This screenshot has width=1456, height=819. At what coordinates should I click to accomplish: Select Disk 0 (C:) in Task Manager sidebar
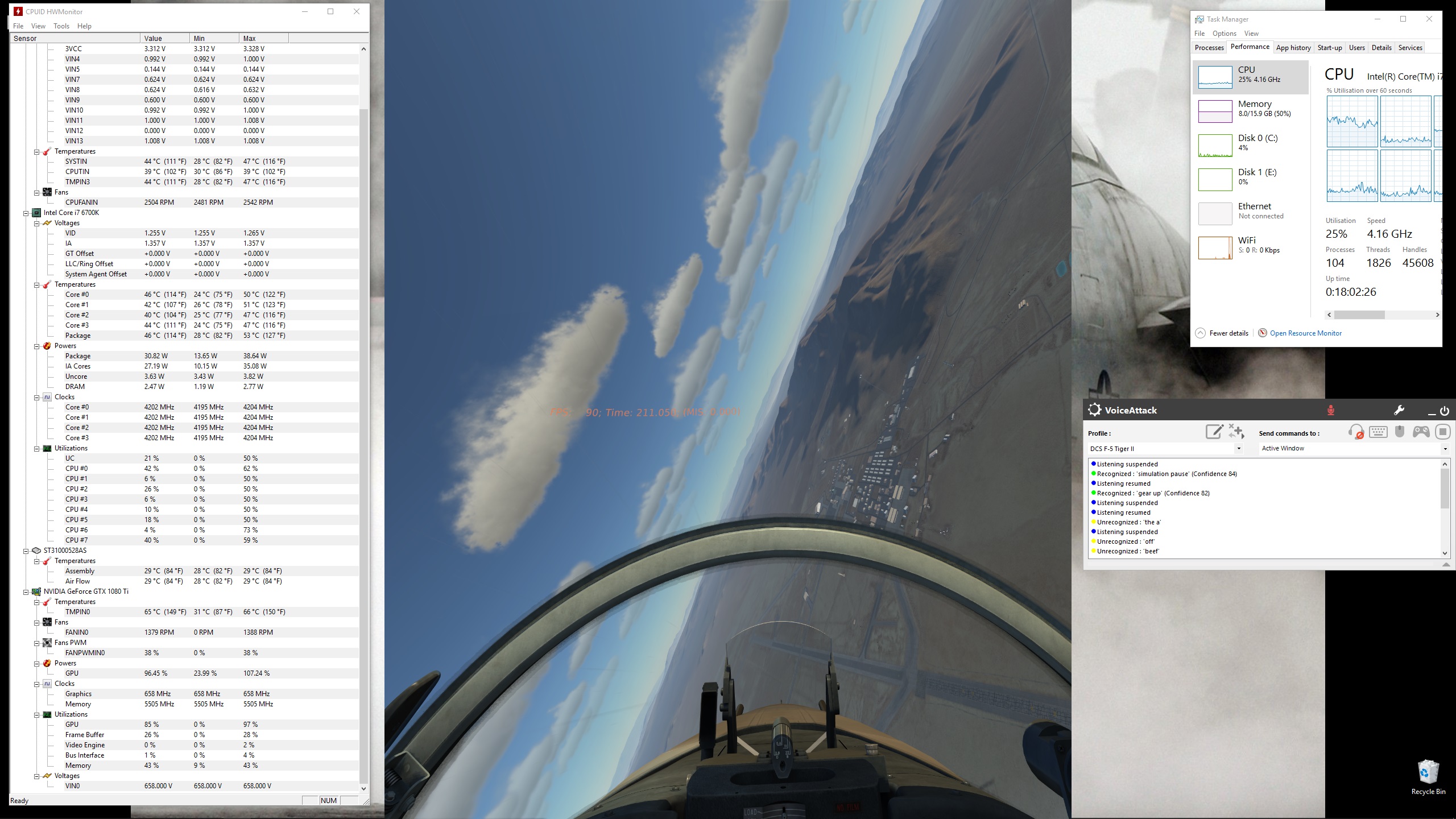(x=1250, y=145)
